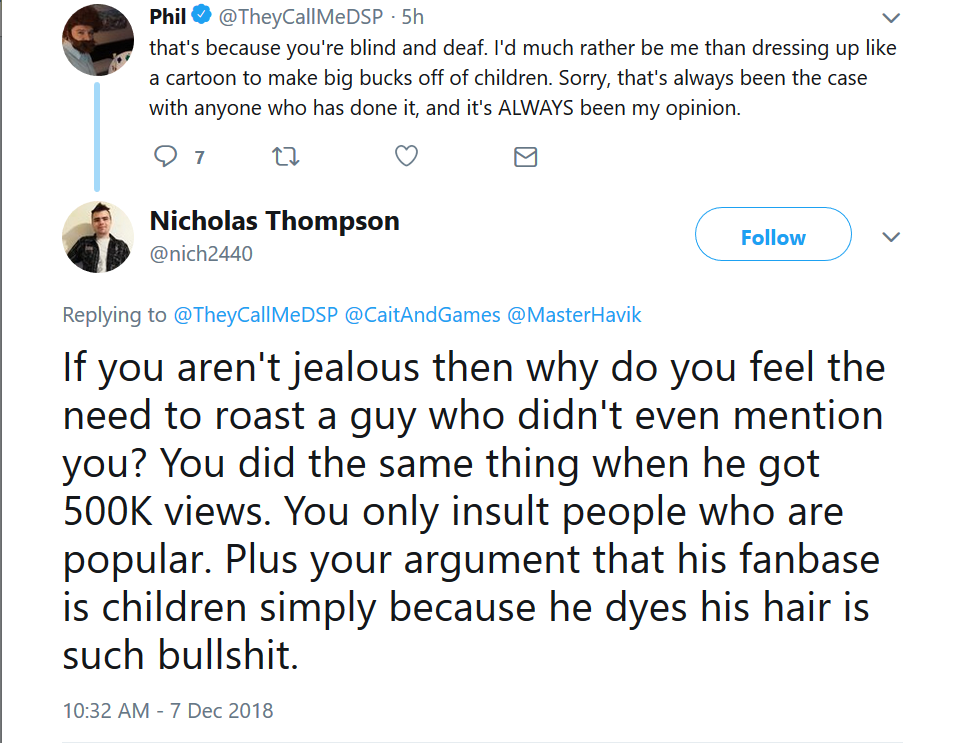
Task: Open Nicholas Thompson's profile picture
Action: tap(98, 237)
